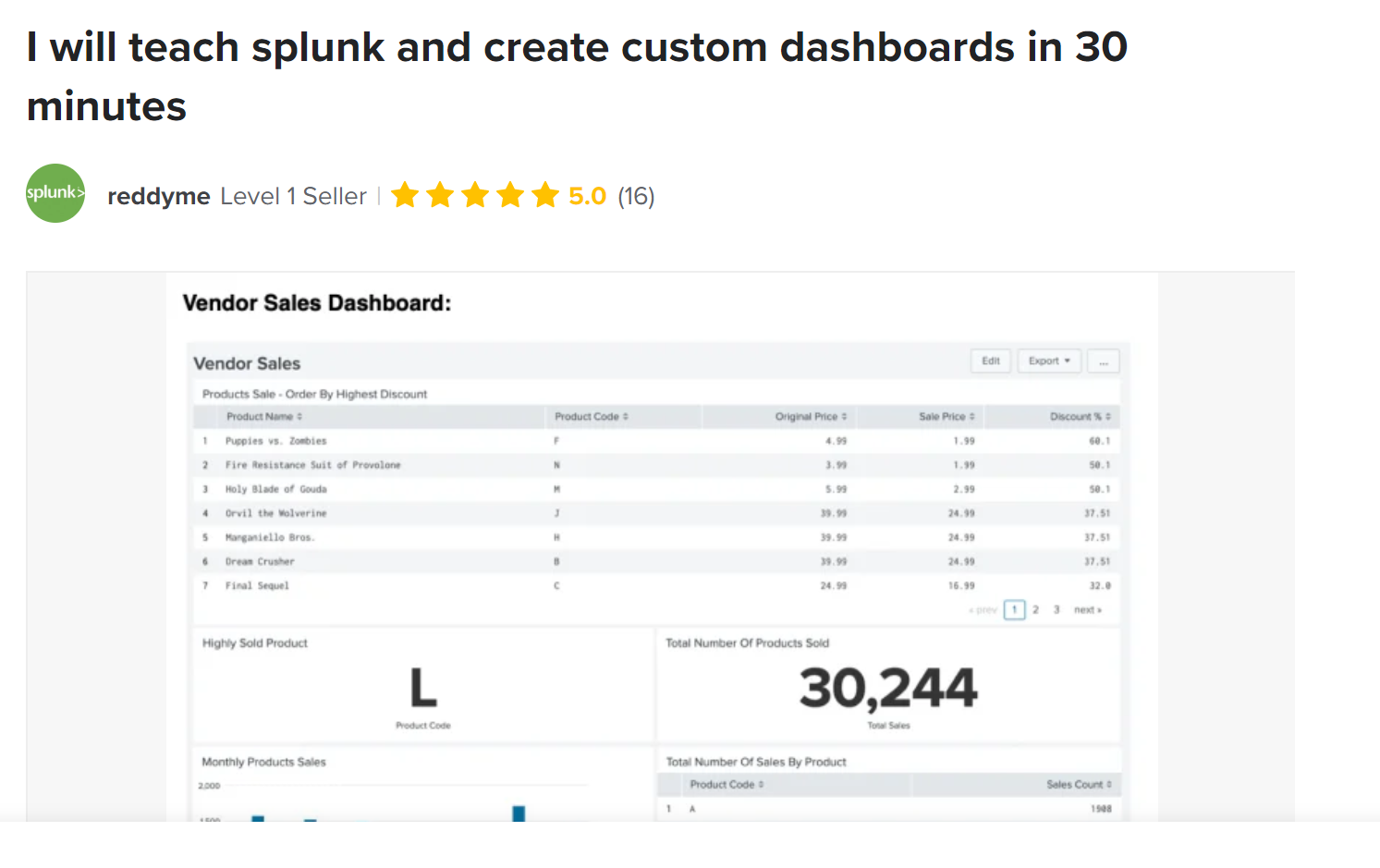Open reddyme seller profile link
The height and width of the screenshot is (868, 1380).
tap(159, 196)
